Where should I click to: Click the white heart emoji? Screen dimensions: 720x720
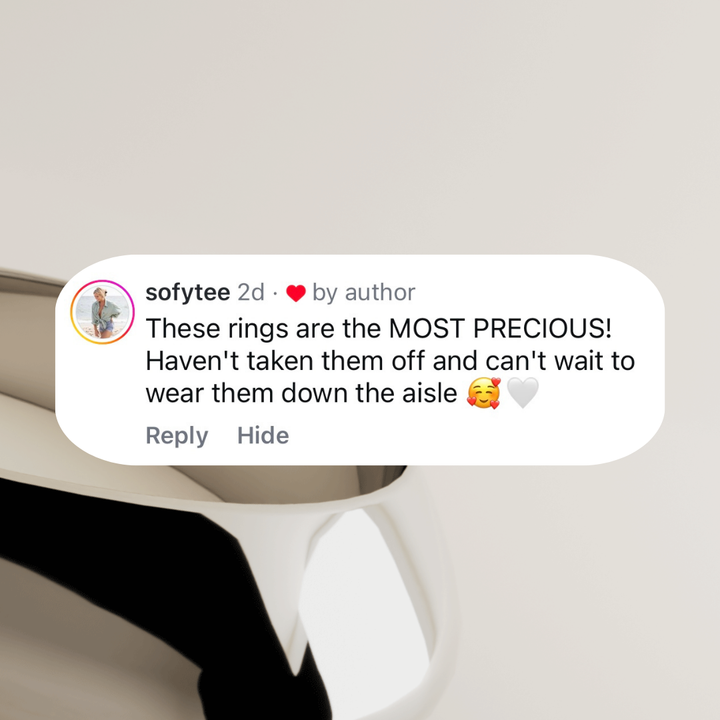coord(523,393)
